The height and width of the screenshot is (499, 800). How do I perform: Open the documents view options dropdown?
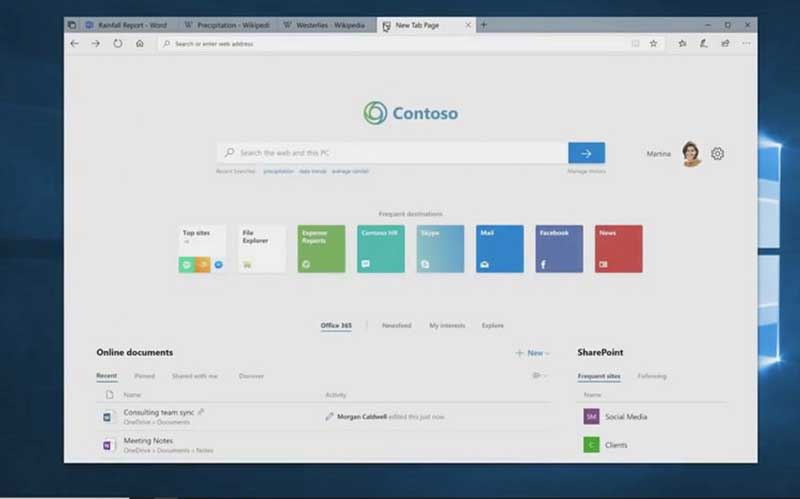tap(540, 376)
